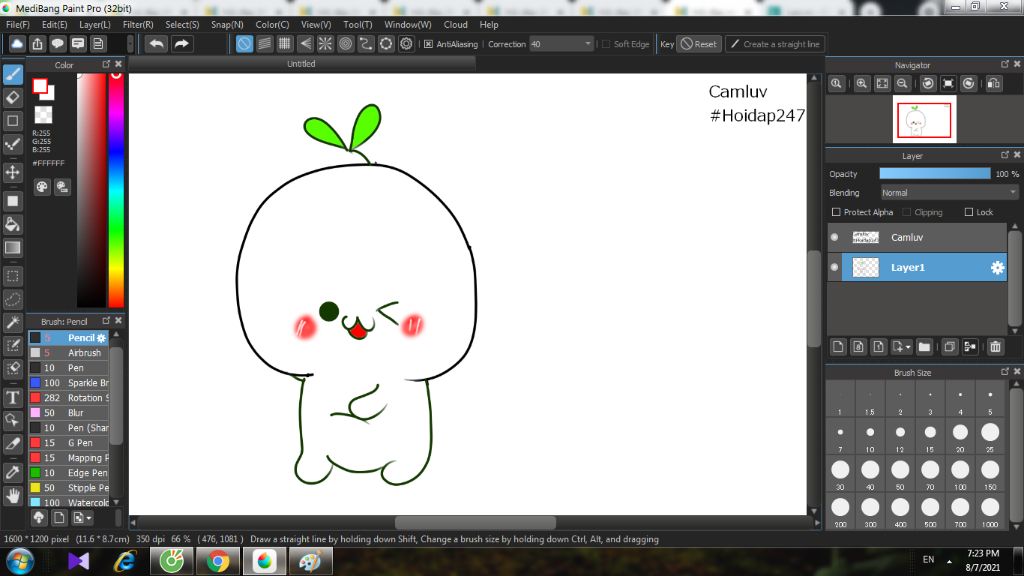1024x576 pixels.
Task: Delete layer with trash icon
Action: pos(995,347)
